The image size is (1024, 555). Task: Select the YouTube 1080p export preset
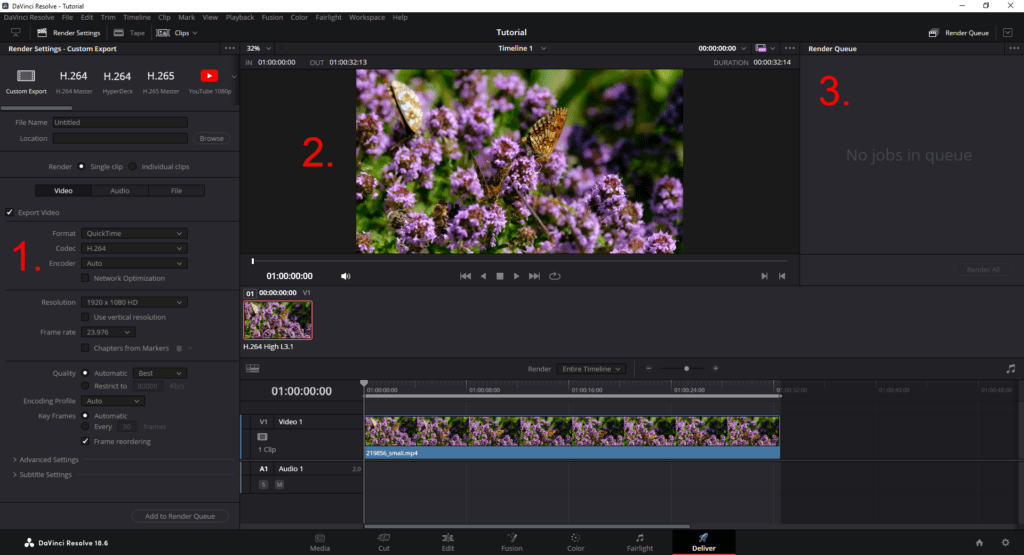(209, 77)
